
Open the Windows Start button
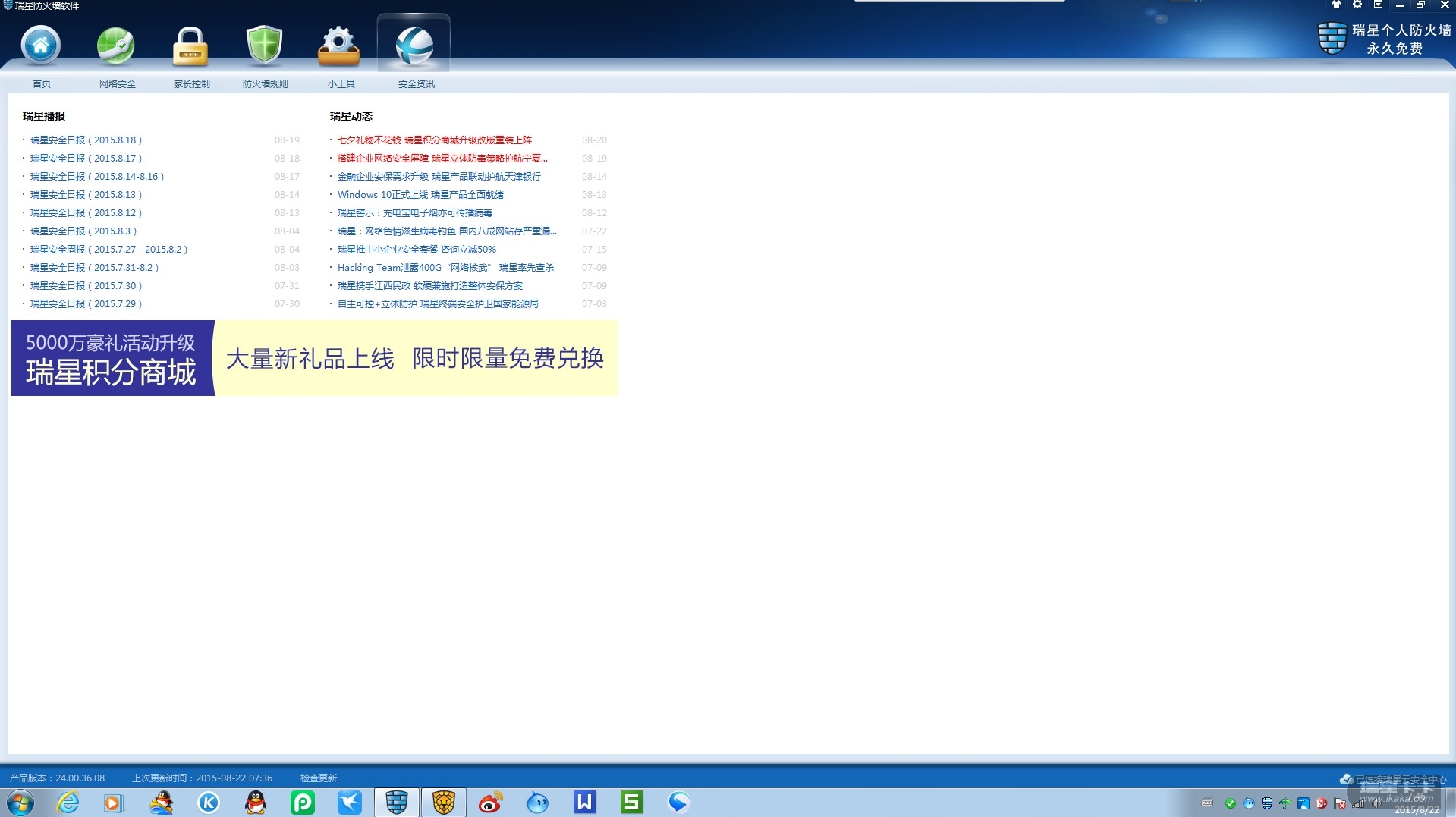(20, 803)
